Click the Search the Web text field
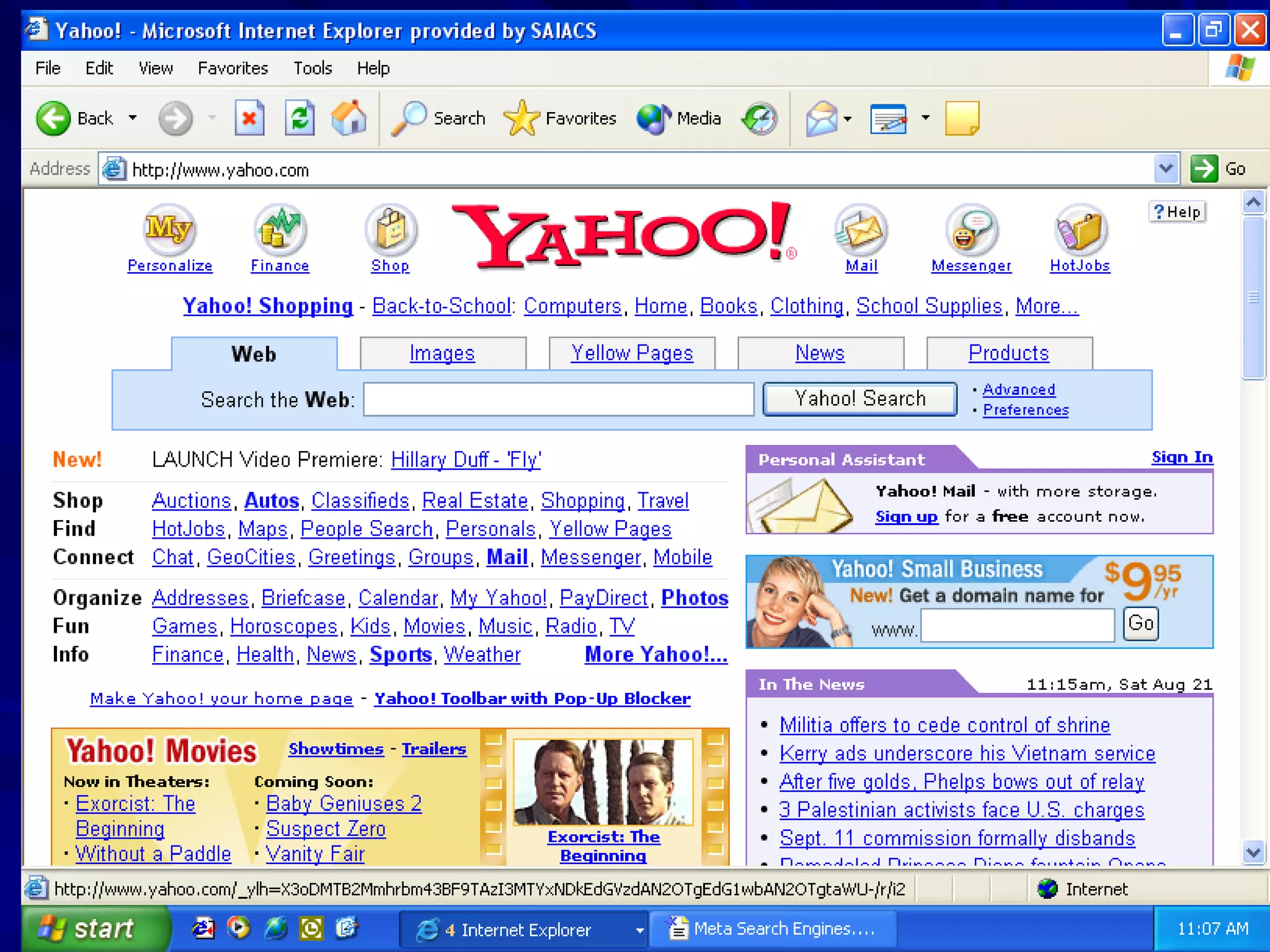The height and width of the screenshot is (952, 1270). coord(558,399)
